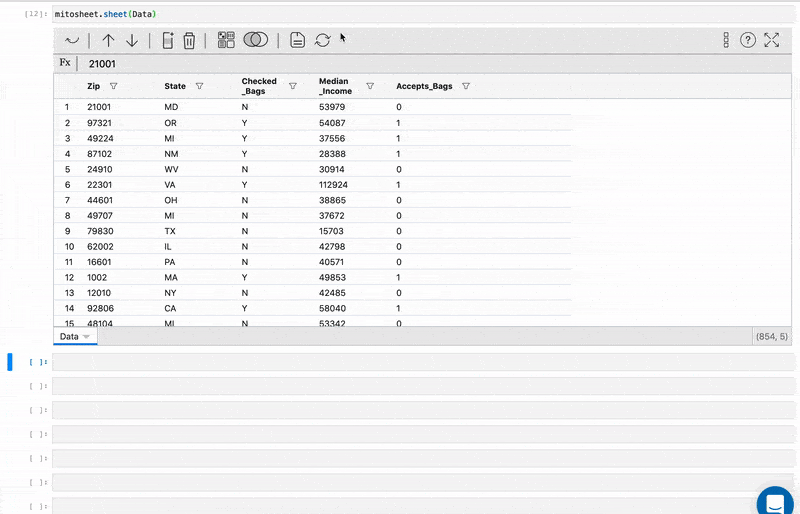The width and height of the screenshot is (800, 514).
Task: Click the undo squiggle icon in toolbar
Action: tap(72, 40)
